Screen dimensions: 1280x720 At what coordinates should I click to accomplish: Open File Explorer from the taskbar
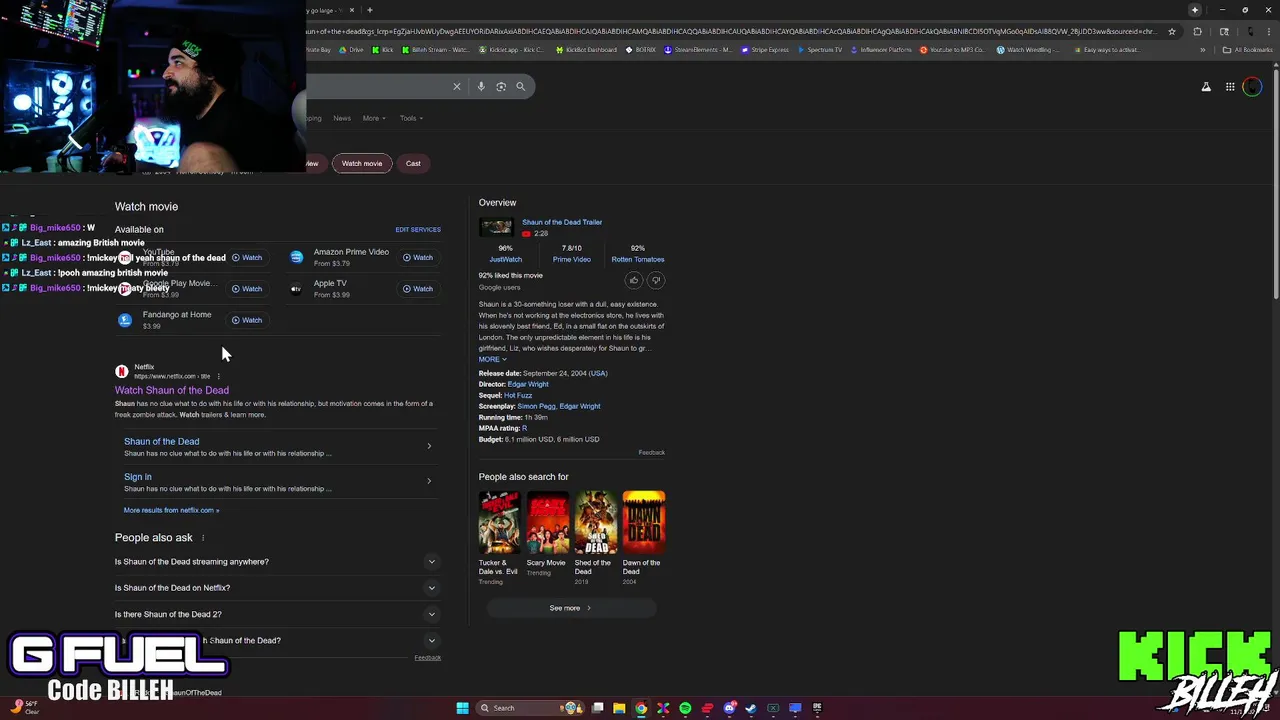coord(619,708)
